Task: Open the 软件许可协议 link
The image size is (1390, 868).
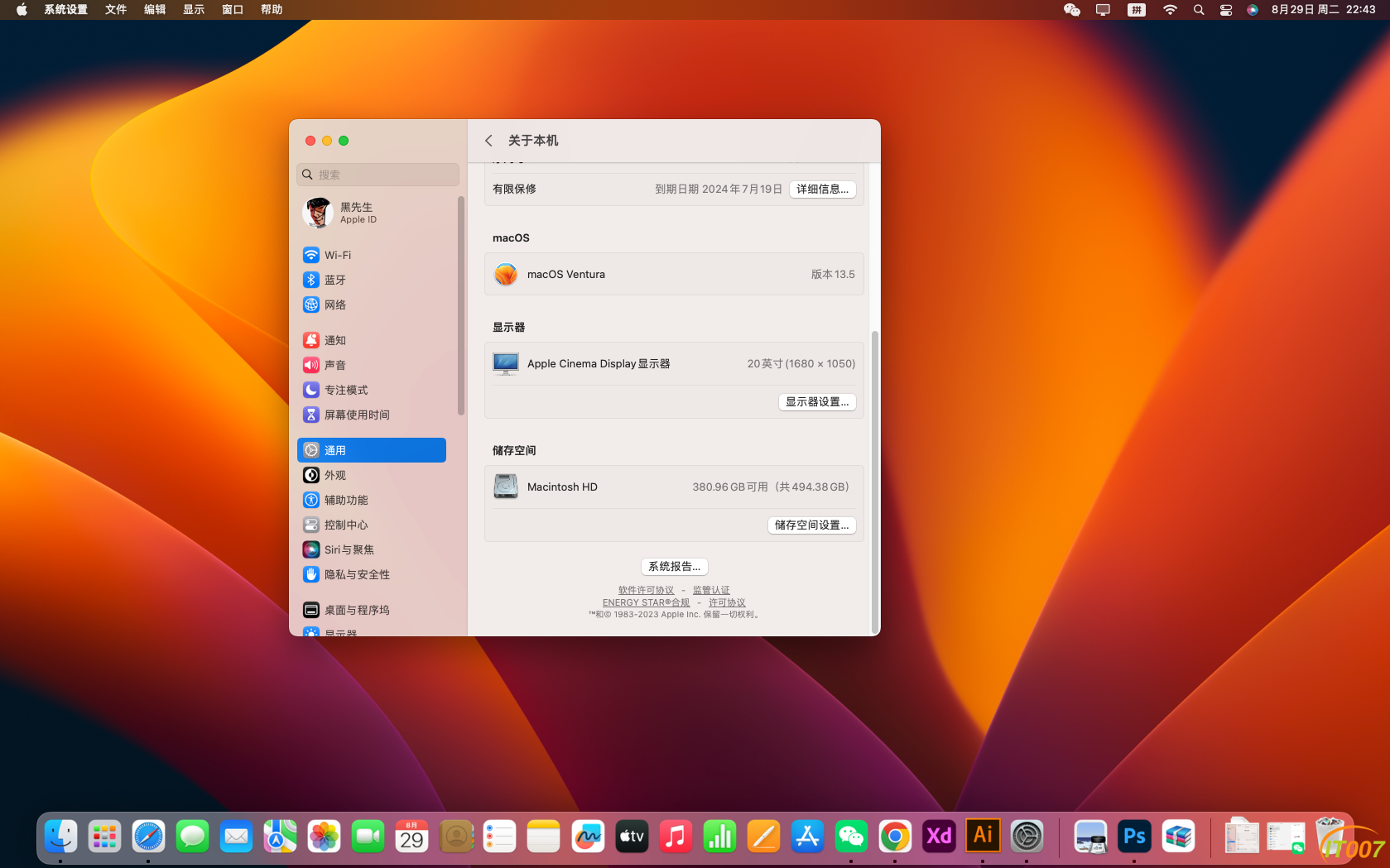Action: click(x=647, y=590)
